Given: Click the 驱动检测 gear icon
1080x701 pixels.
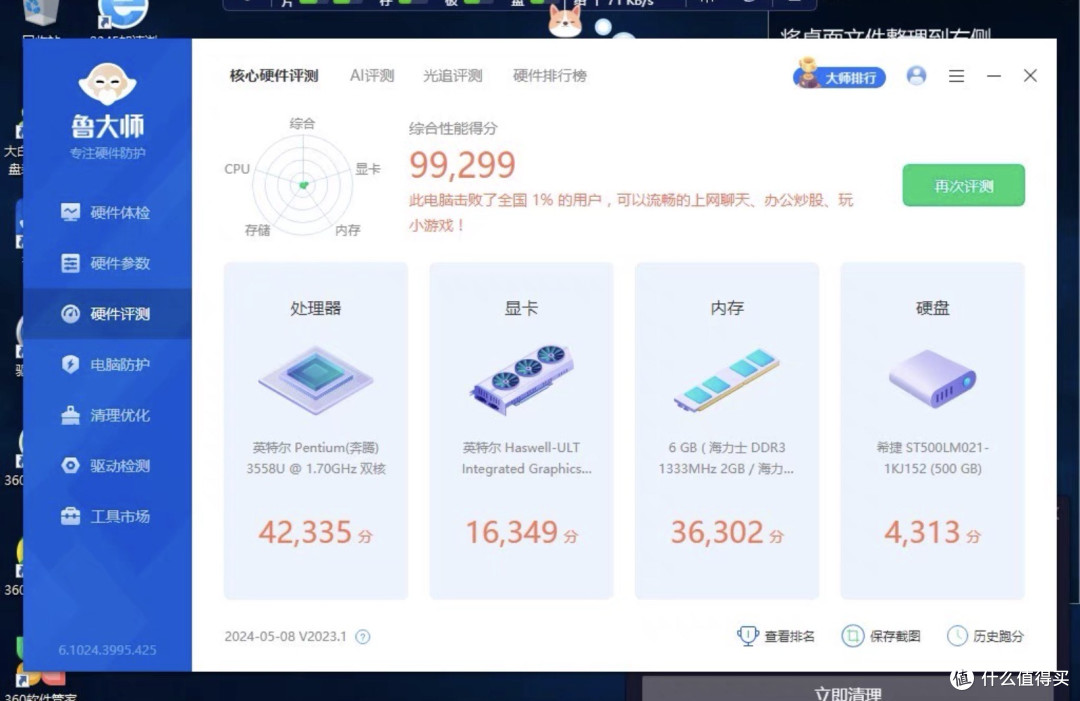Looking at the screenshot, I should click(x=70, y=465).
